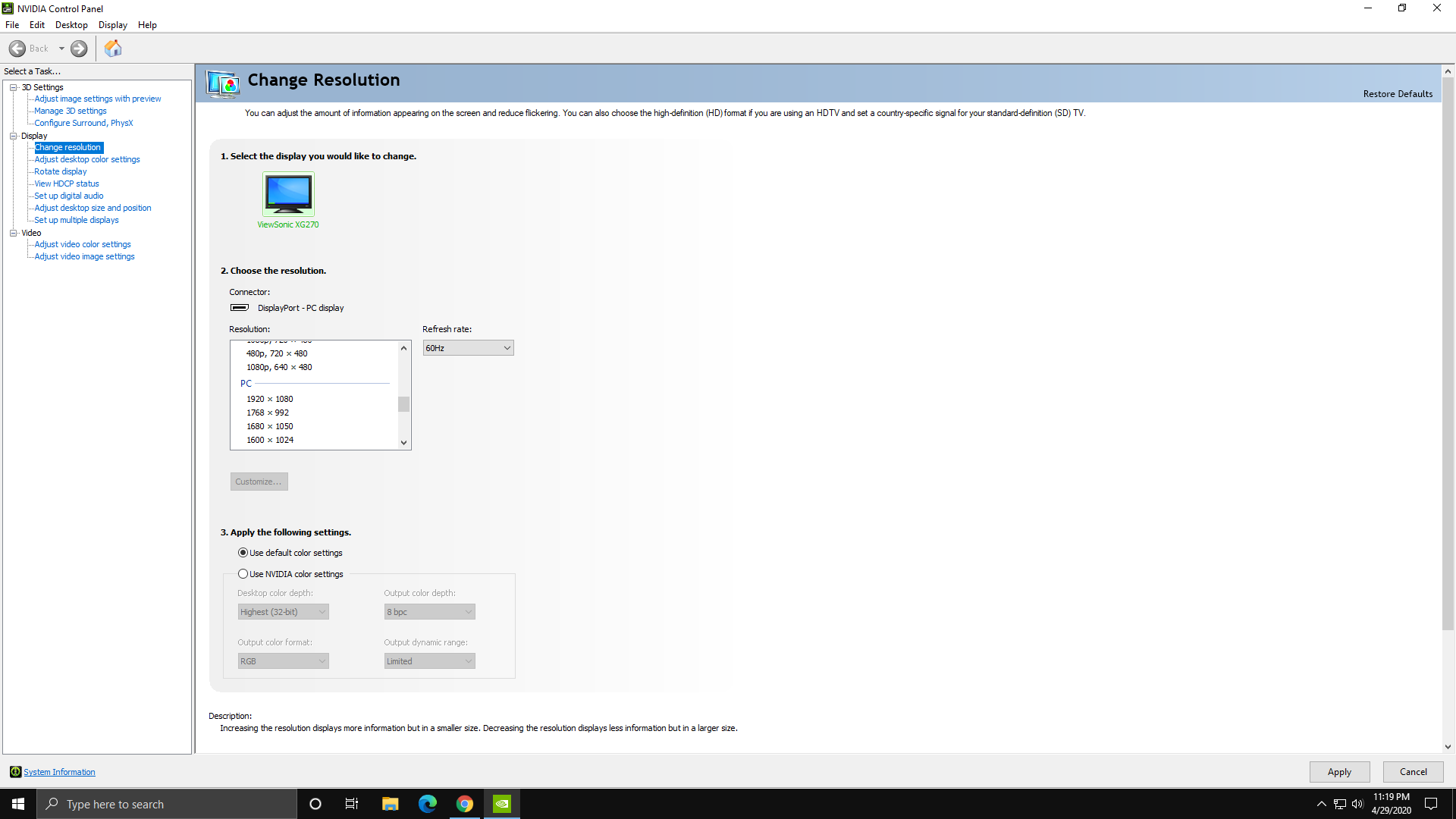Open NVIDIA Control Panel from the taskbar
The image size is (1456, 819).
pos(501,803)
